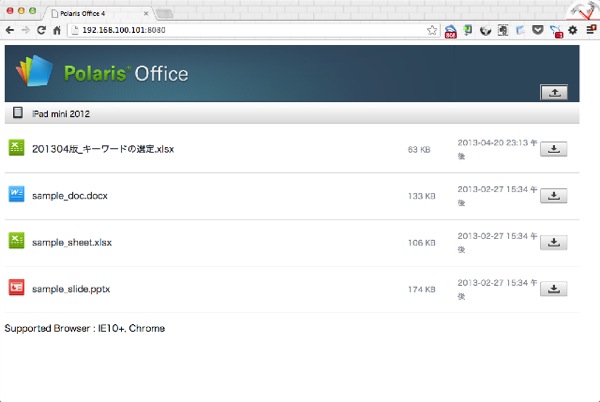
Task: Click the globe extension icon
Action: coord(485,31)
